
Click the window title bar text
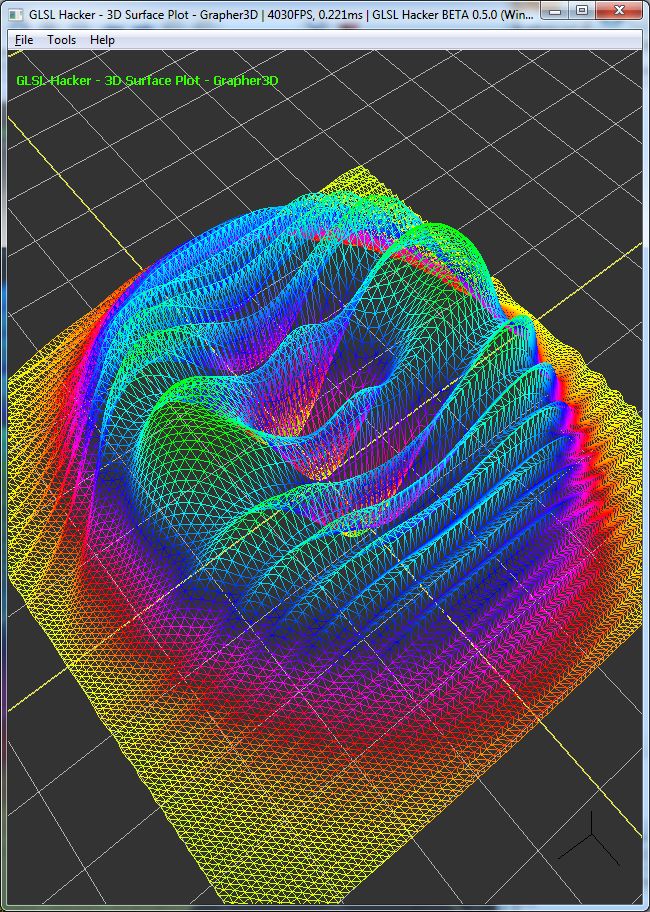click(281, 14)
